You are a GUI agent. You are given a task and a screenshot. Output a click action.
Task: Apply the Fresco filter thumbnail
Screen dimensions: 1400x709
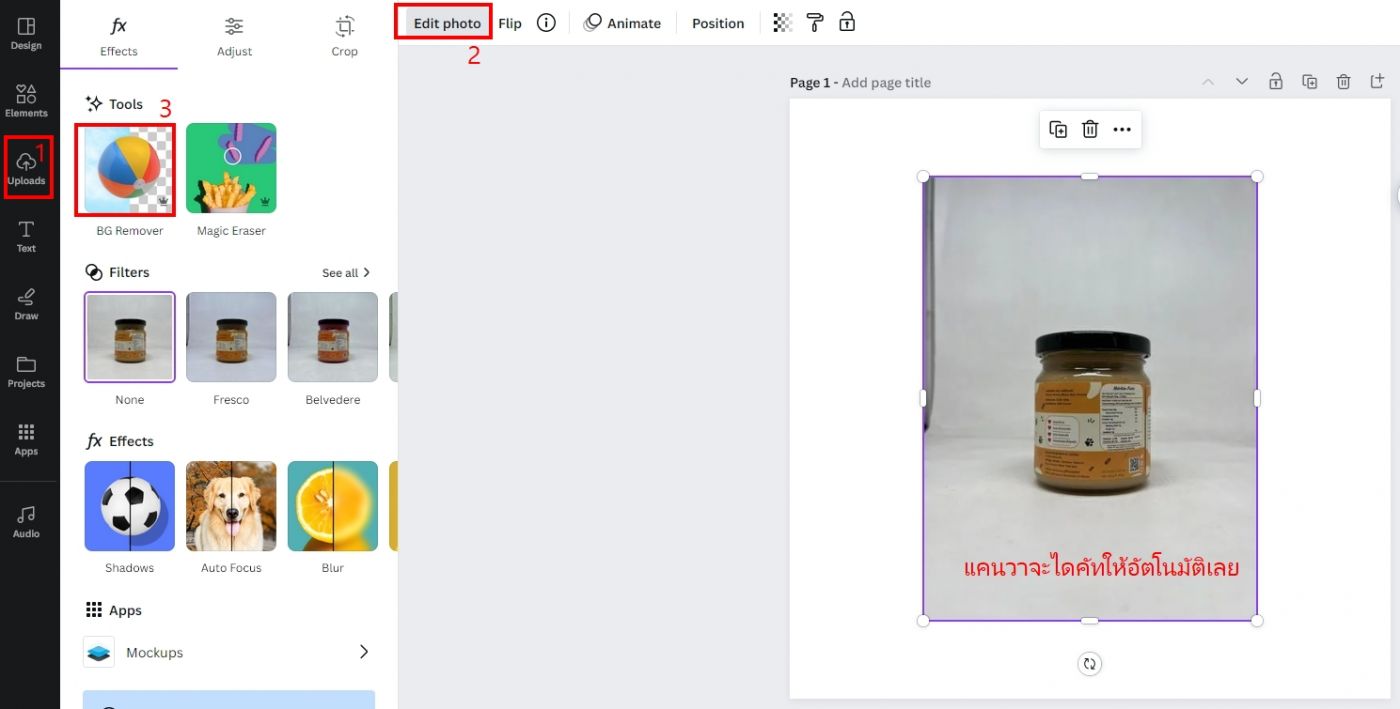coord(231,337)
